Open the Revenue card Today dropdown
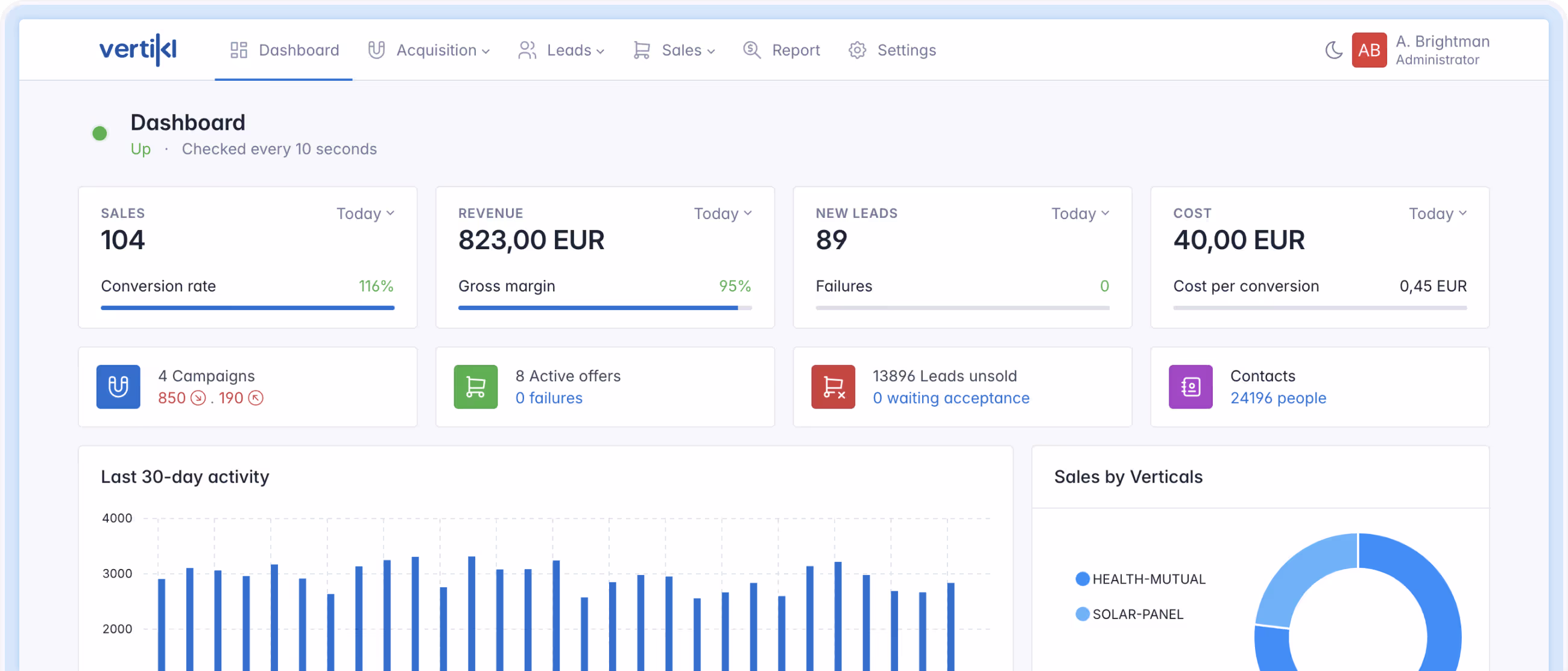This screenshot has width=1568, height=671. tap(723, 214)
